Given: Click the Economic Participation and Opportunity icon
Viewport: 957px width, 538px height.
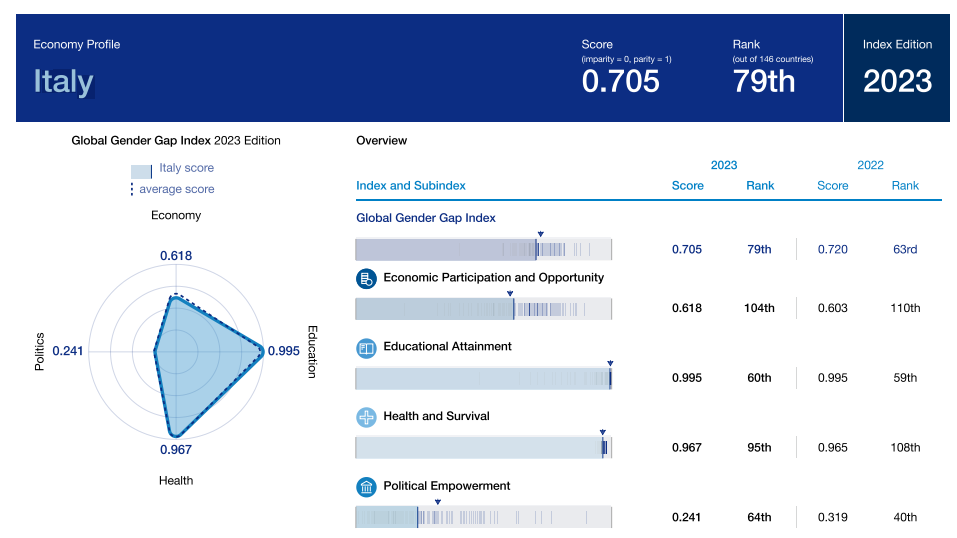Looking at the screenshot, I should (366, 278).
